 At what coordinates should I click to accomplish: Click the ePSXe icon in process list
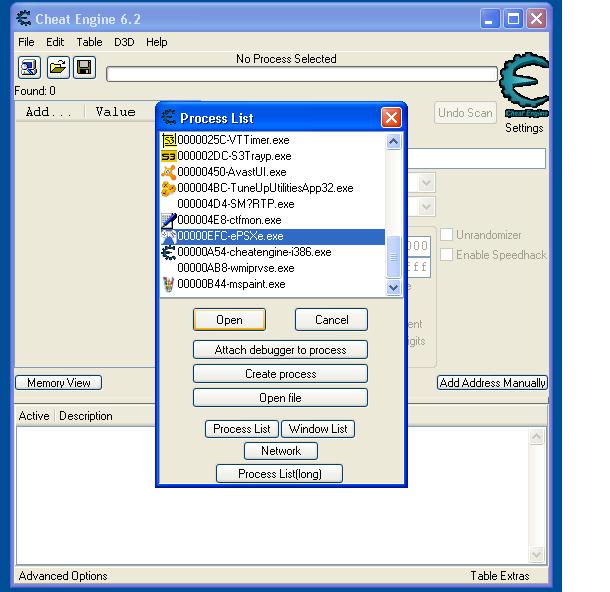click(169, 236)
